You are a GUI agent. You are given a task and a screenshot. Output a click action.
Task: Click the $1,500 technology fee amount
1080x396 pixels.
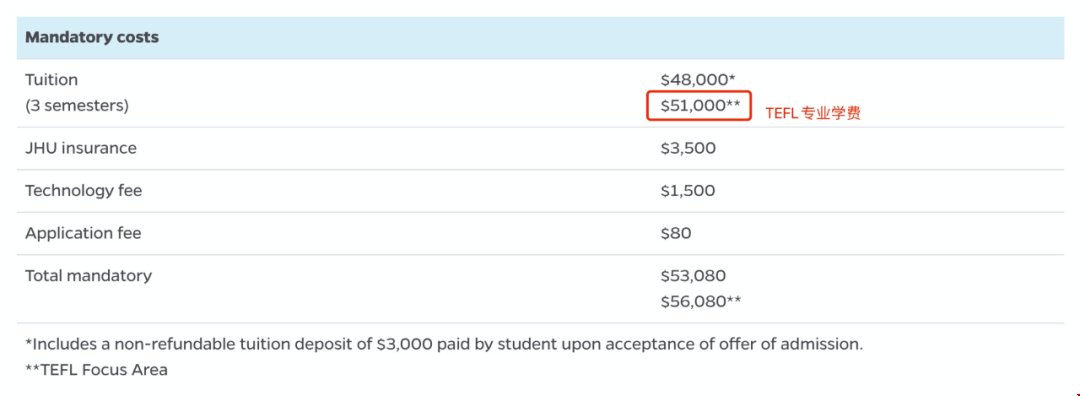click(687, 191)
